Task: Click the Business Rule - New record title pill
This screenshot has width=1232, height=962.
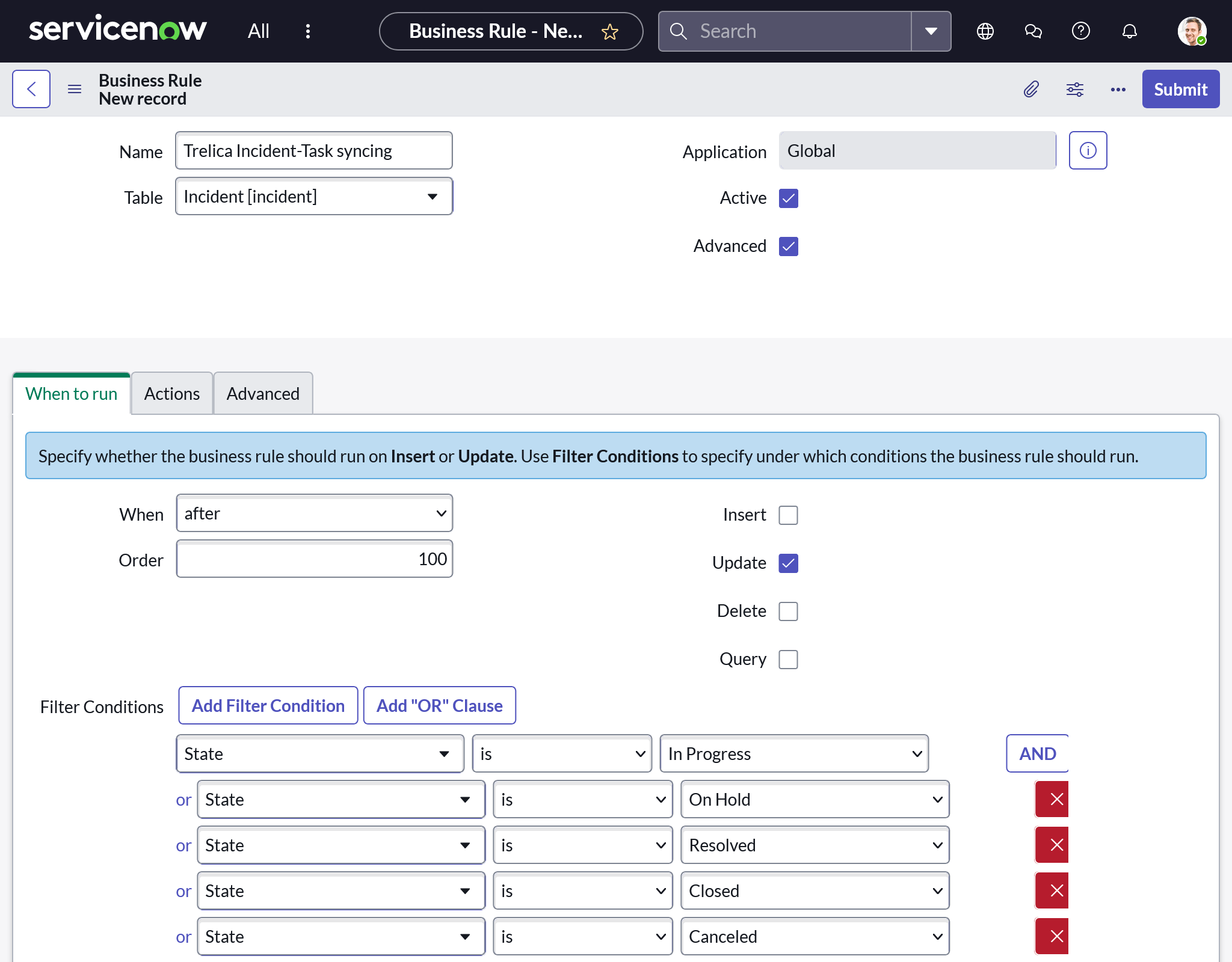Action: click(511, 31)
